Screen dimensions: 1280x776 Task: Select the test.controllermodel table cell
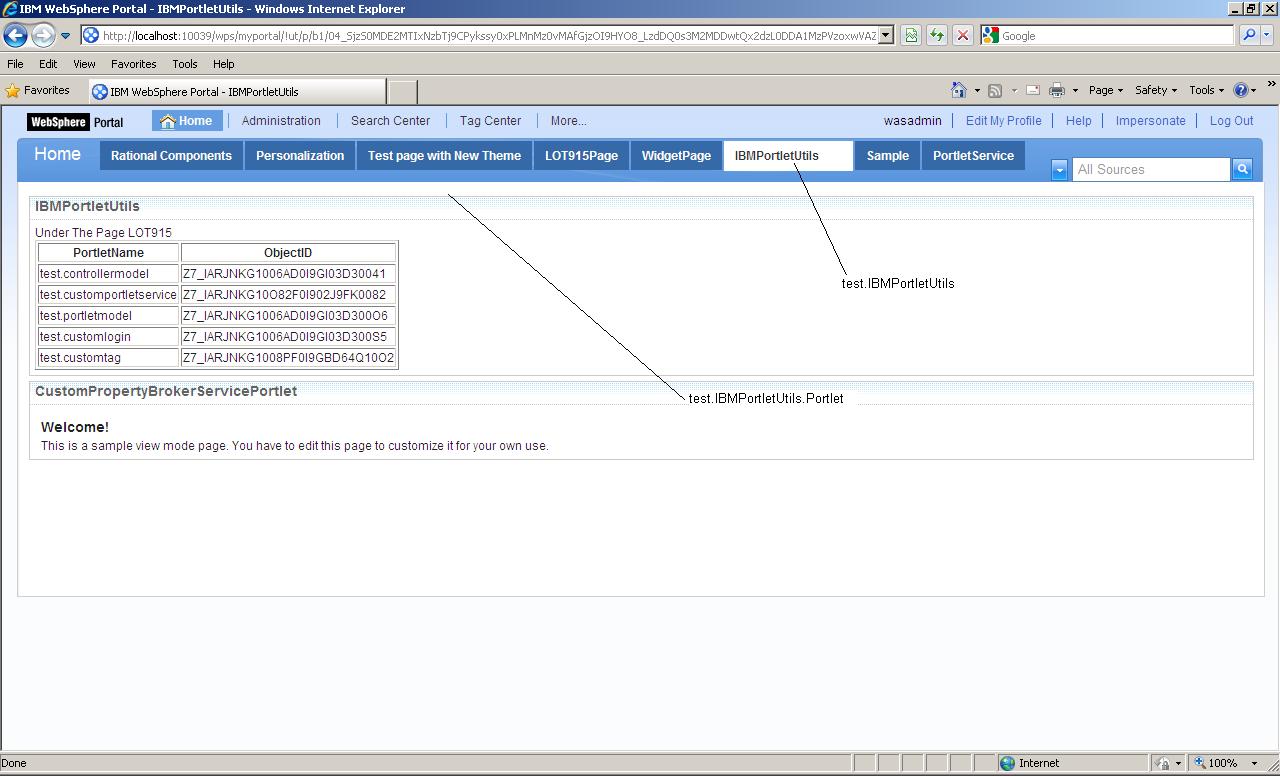coord(108,274)
